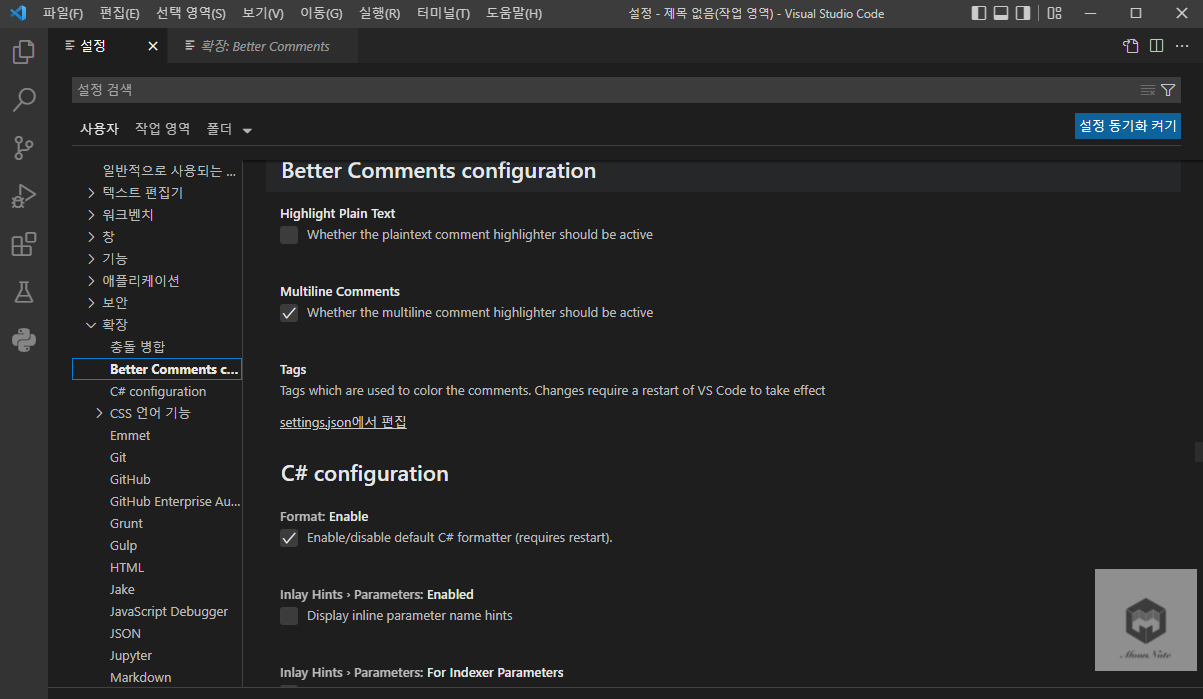1203x699 pixels.
Task: Expand the 텍스트 편집기 section
Action: coord(91,193)
